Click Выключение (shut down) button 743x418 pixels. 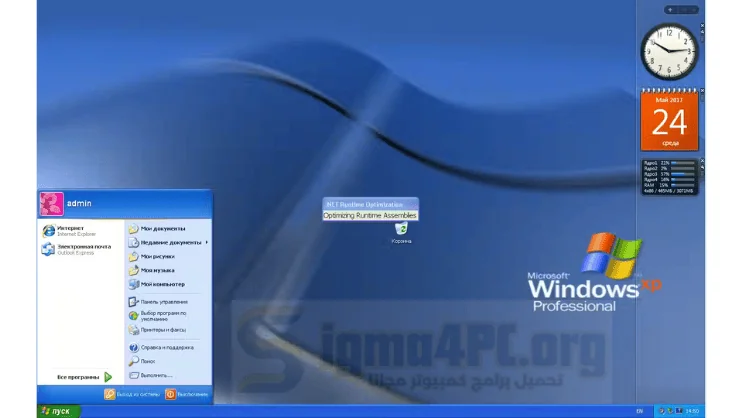point(187,394)
